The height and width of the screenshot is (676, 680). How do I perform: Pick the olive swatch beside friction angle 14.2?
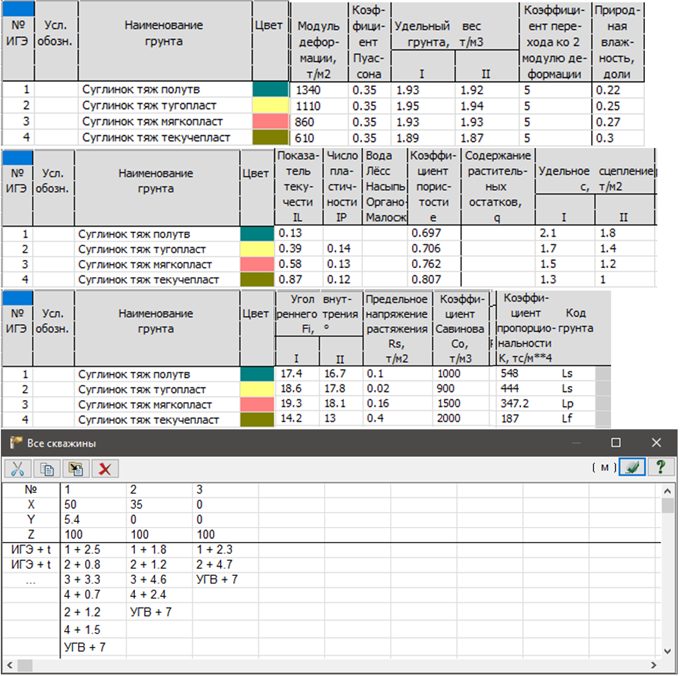pos(257,419)
